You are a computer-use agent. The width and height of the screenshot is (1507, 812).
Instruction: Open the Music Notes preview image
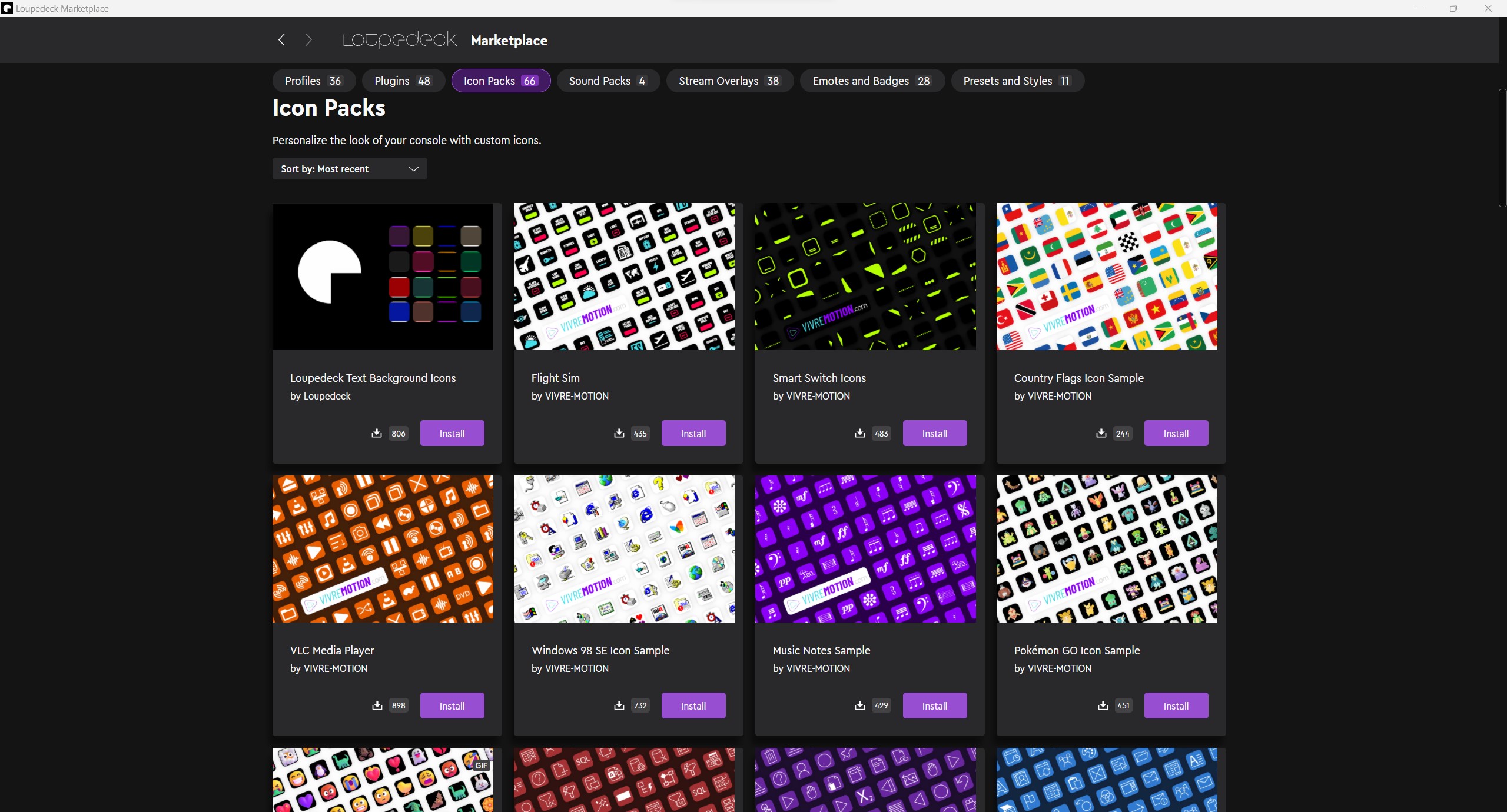point(865,549)
